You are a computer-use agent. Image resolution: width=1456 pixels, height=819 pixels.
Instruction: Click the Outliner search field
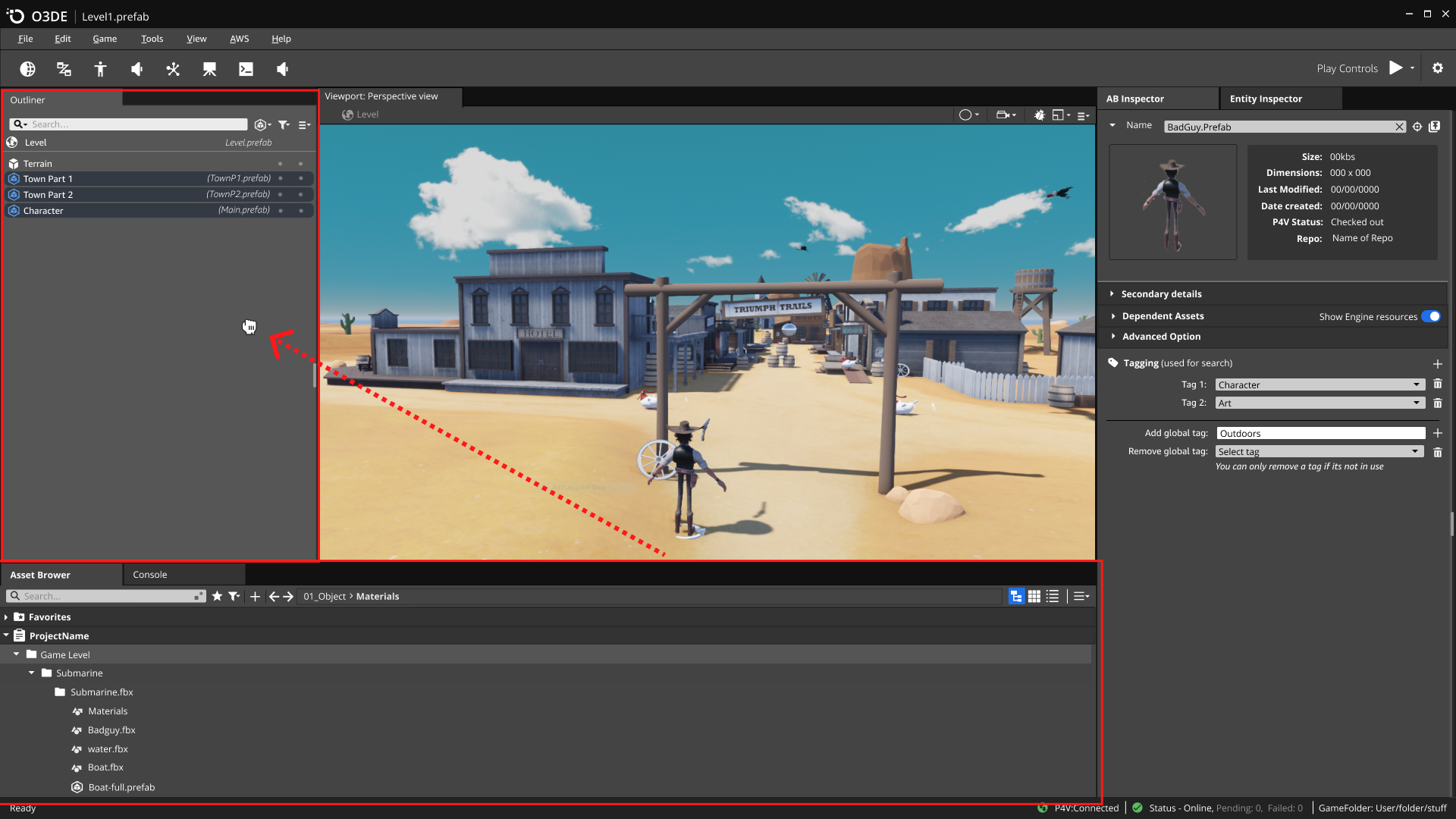pyautogui.click(x=136, y=124)
